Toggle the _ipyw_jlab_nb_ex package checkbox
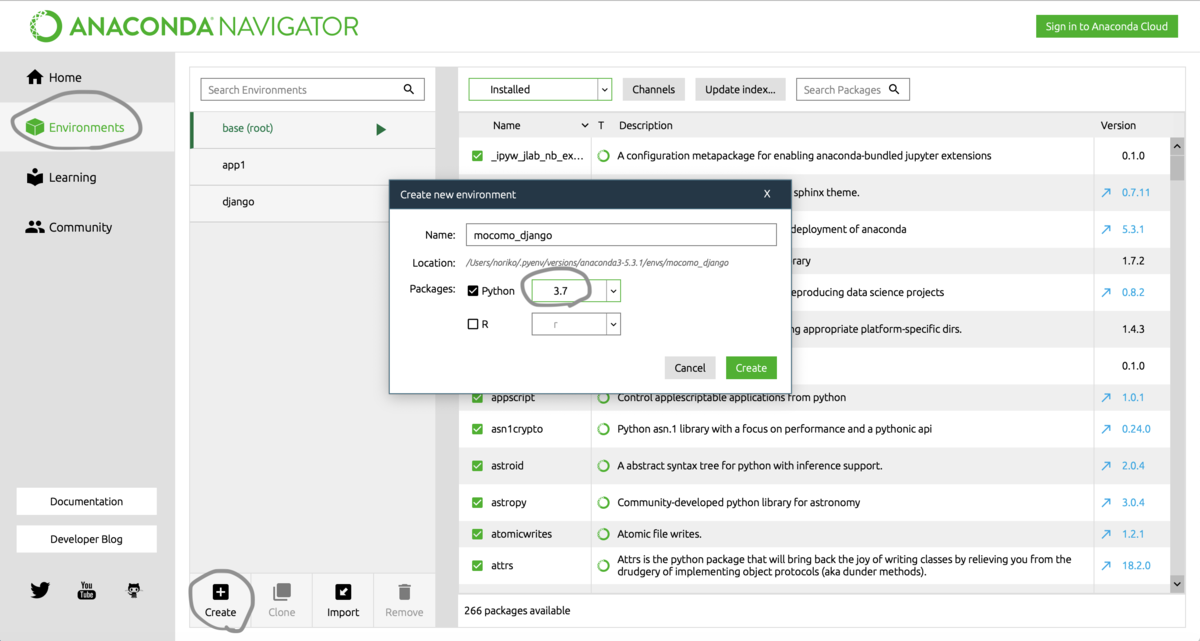 477,156
